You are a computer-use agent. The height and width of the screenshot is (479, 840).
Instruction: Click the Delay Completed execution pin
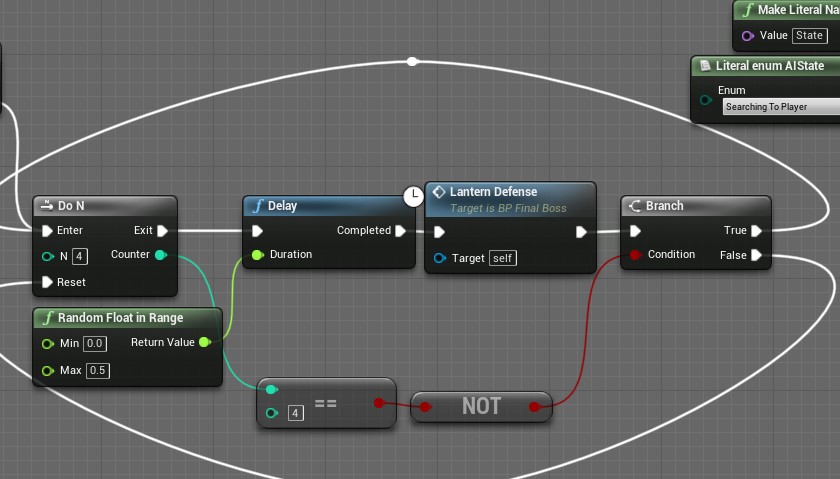pyautogui.click(x=401, y=231)
